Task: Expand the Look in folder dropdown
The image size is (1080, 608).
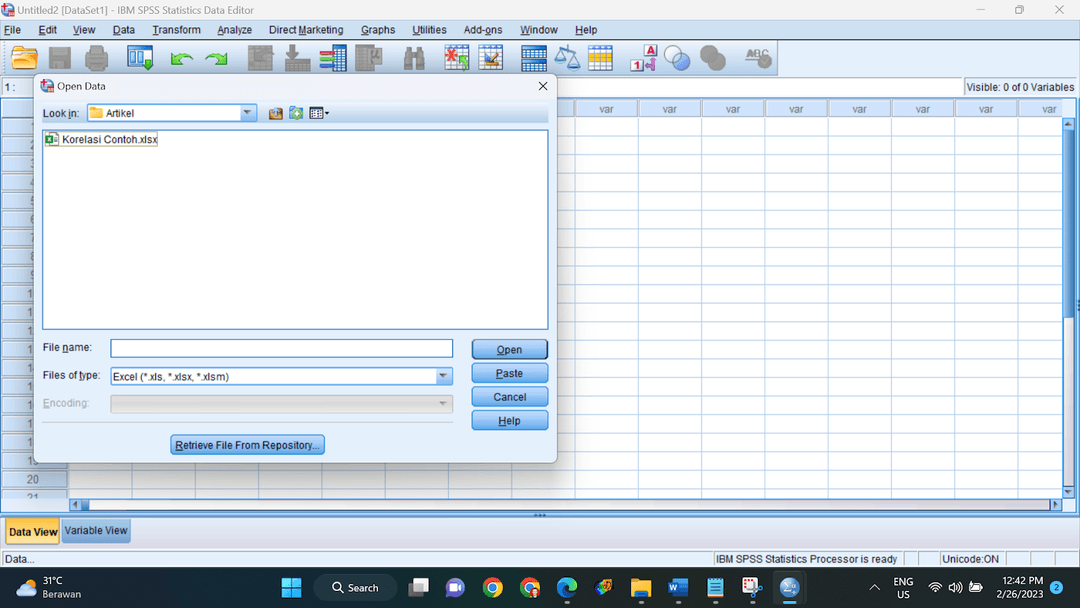Action: pyautogui.click(x=247, y=113)
